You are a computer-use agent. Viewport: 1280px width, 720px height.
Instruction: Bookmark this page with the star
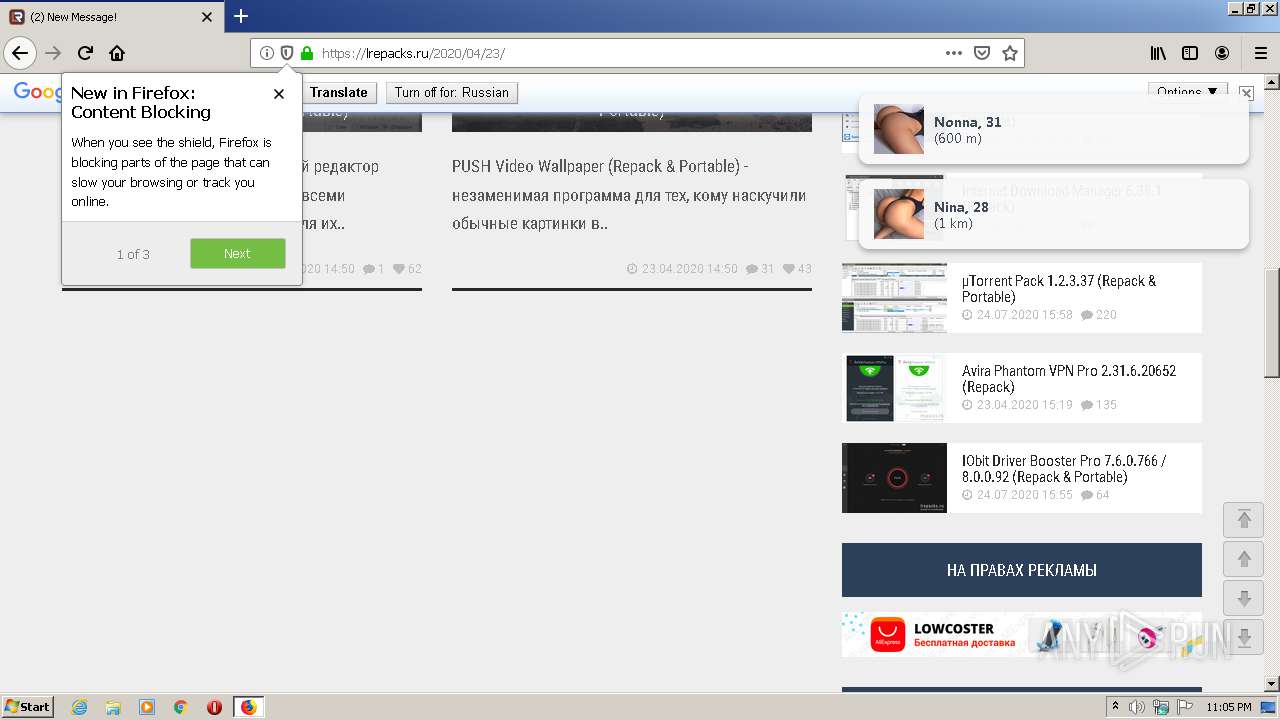point(1010,53)
